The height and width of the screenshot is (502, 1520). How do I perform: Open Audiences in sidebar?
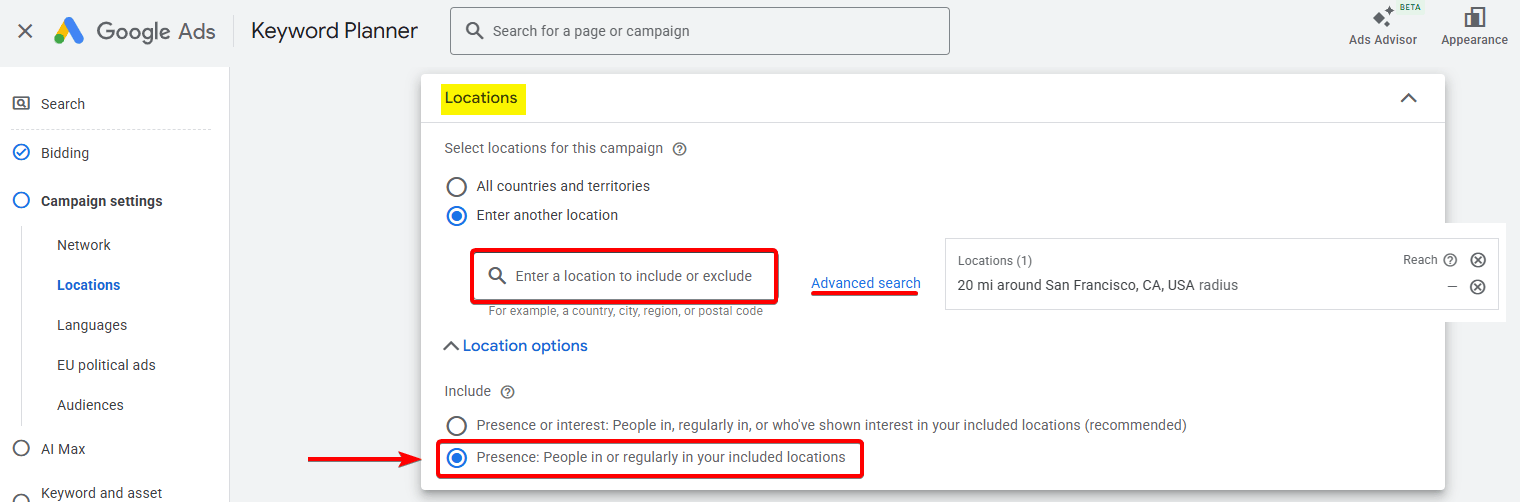pos(90,405)
